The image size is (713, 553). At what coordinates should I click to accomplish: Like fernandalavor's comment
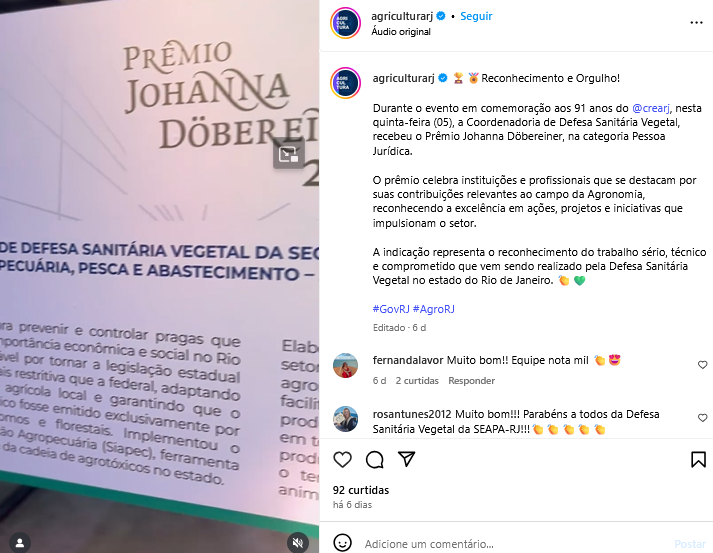click(703, 365)
